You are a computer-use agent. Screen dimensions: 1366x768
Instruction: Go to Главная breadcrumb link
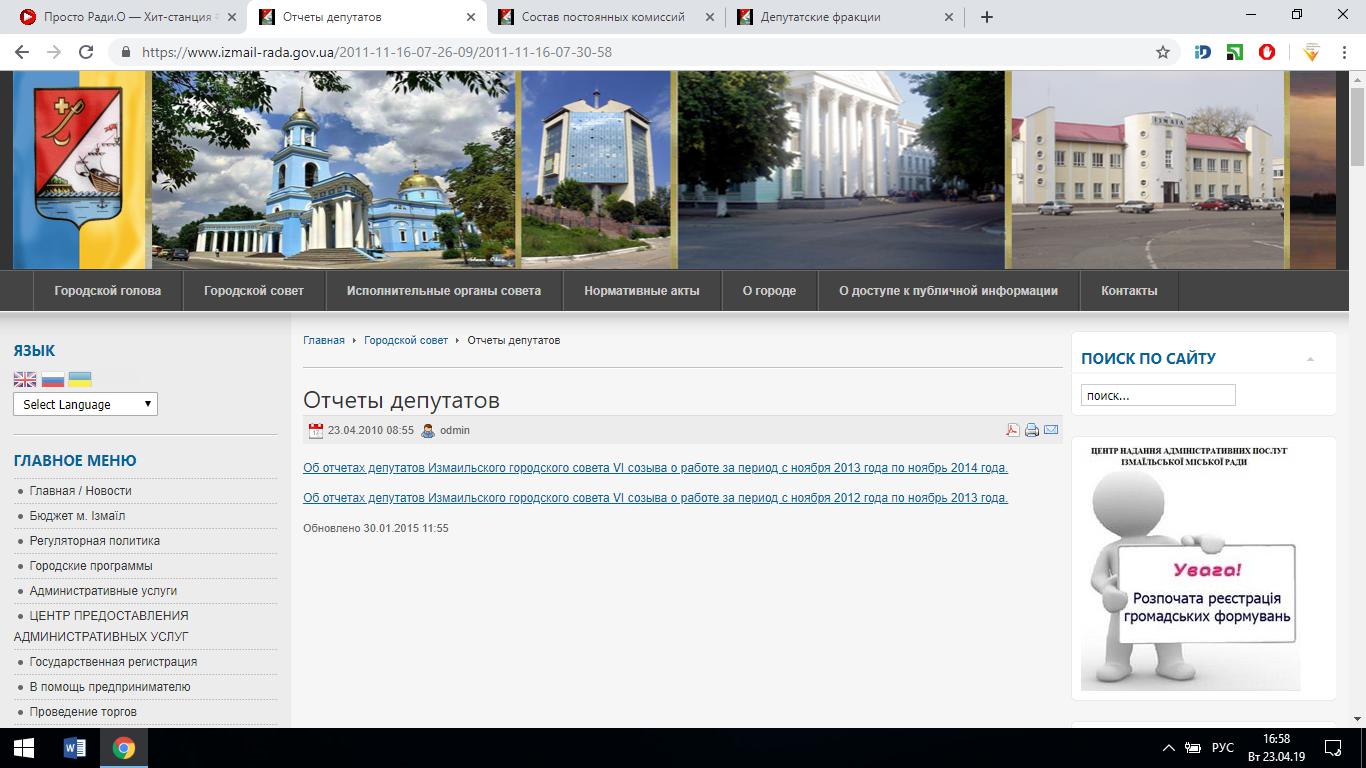tap(324, 340)
